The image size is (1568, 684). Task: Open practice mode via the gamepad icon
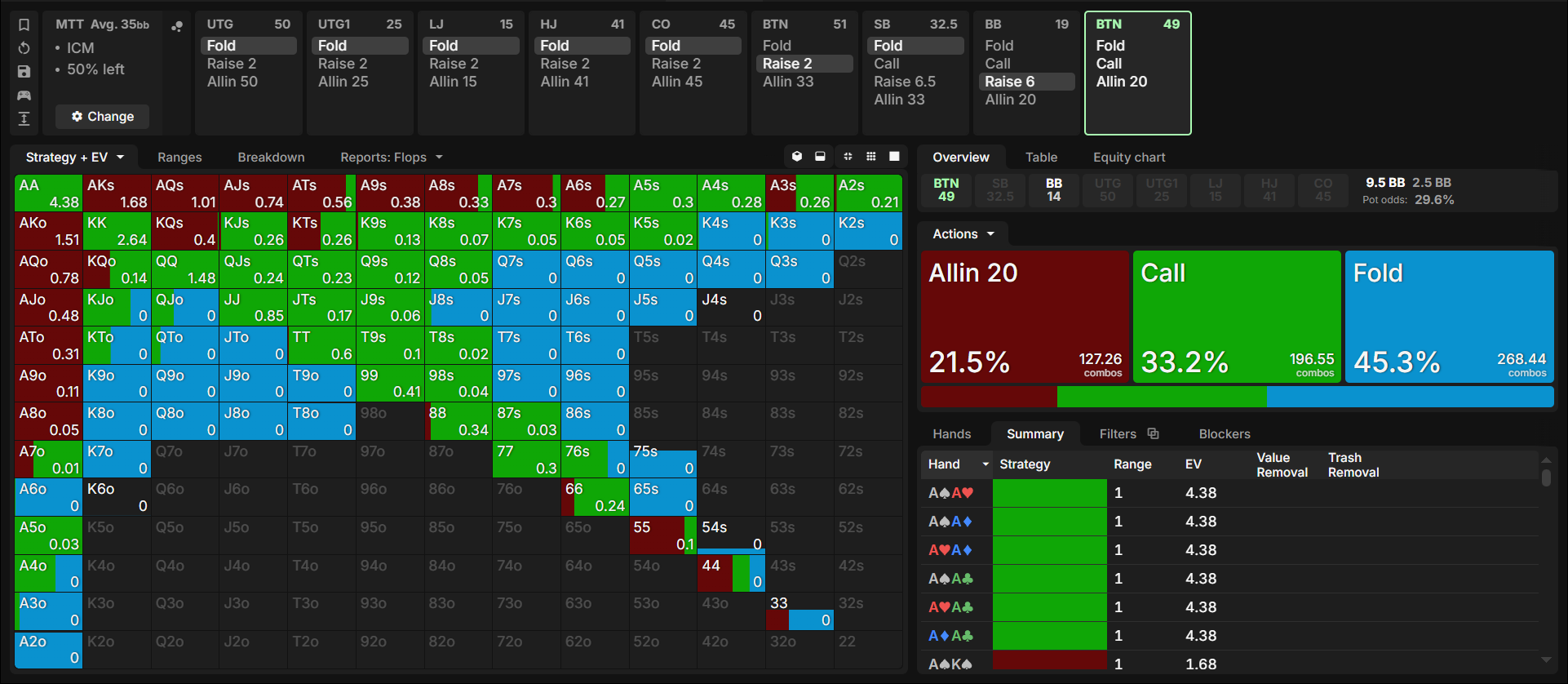pyautogui.click(x=24, y=95)
